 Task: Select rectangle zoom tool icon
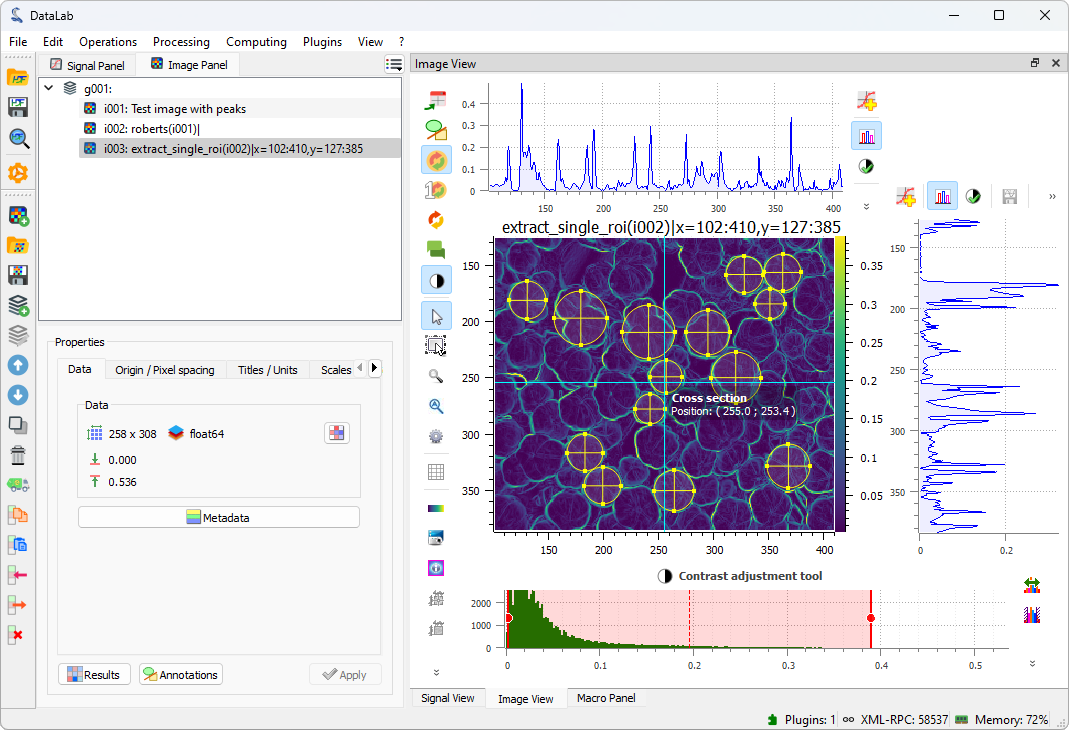coord(436,346)
